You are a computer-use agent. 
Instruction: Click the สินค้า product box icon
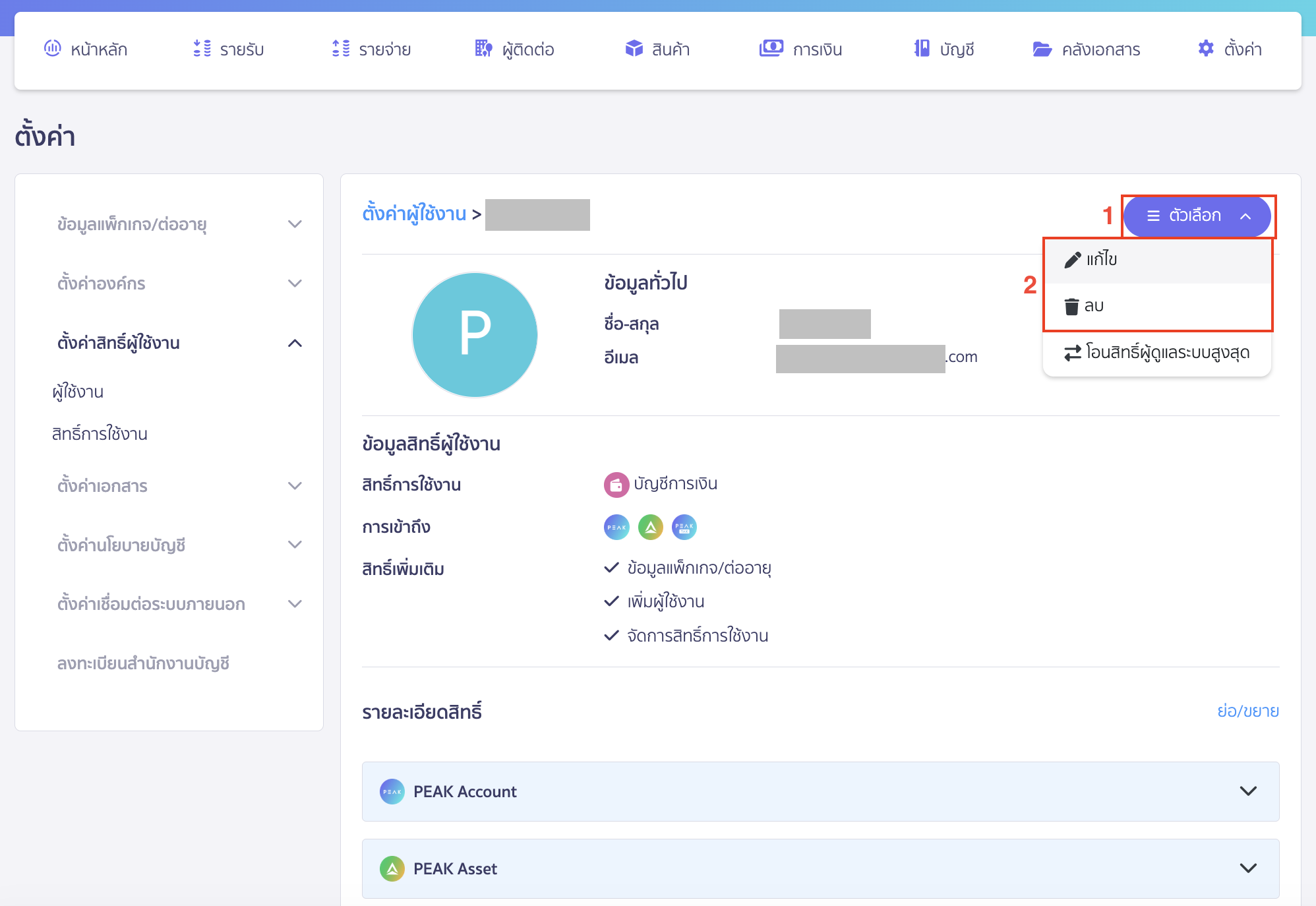point(634,48)
